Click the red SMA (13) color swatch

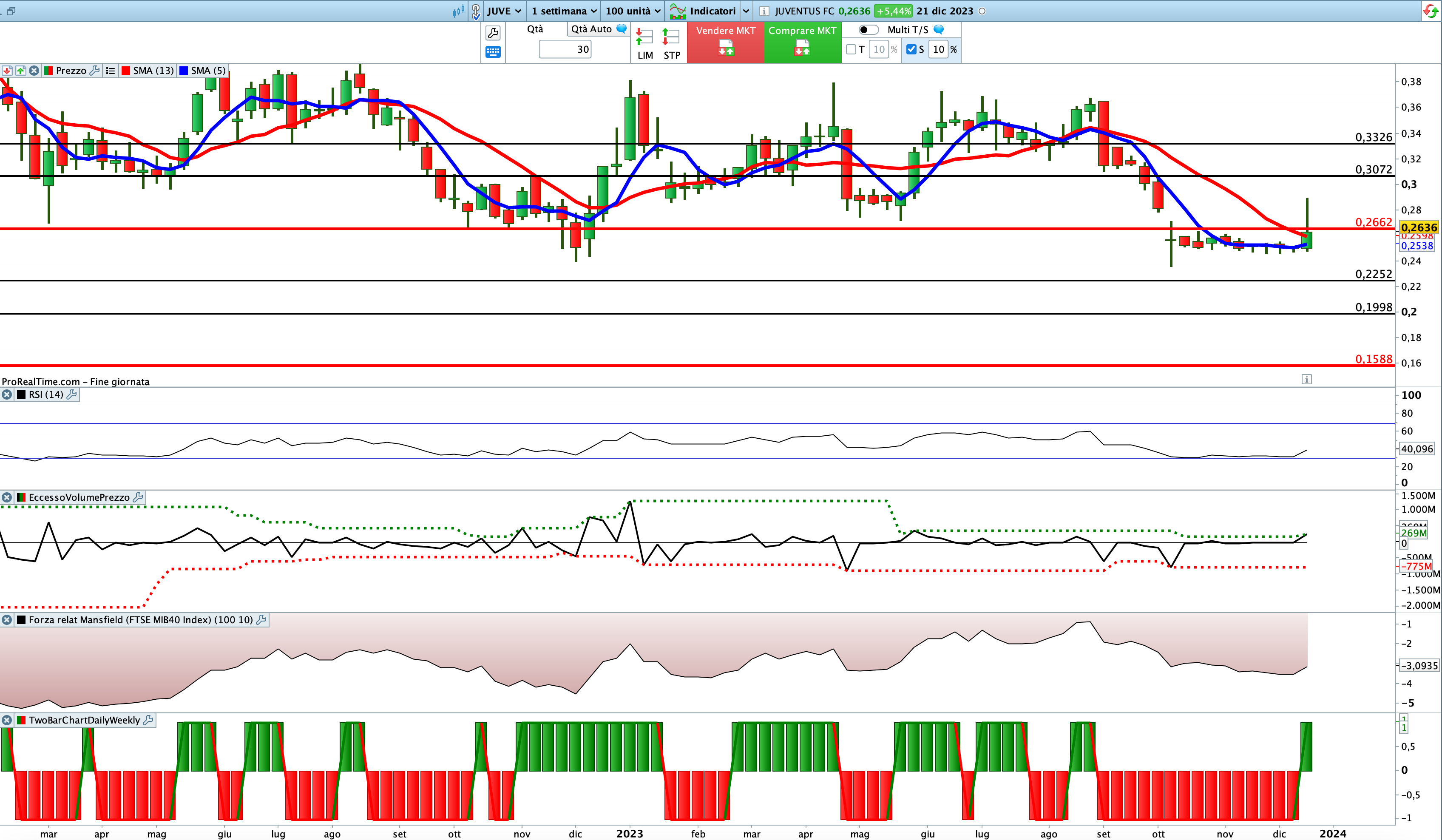tap(125, 71)
